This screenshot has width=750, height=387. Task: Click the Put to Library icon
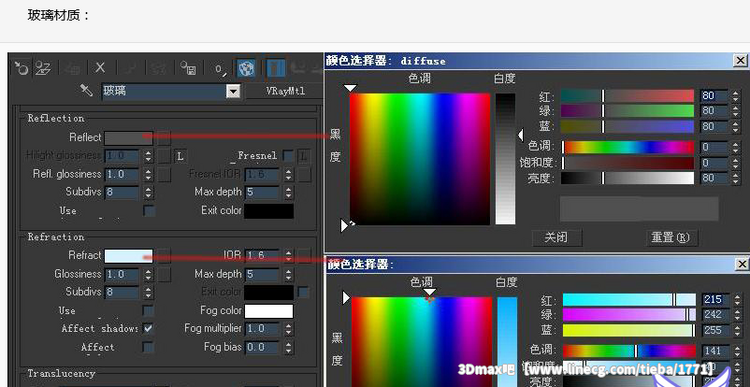point(188,68)
